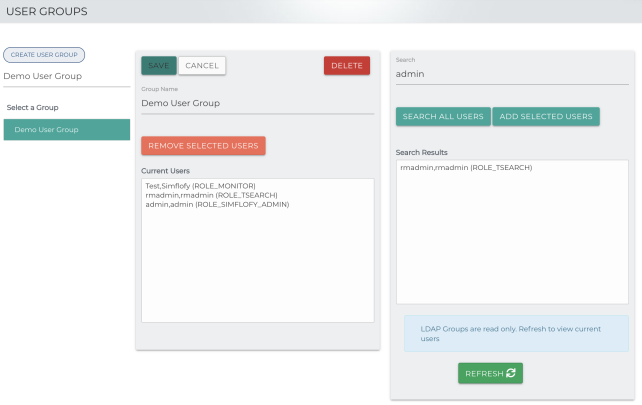
Task: Click Remove Selected Users button
Action: tap(203, 146)
